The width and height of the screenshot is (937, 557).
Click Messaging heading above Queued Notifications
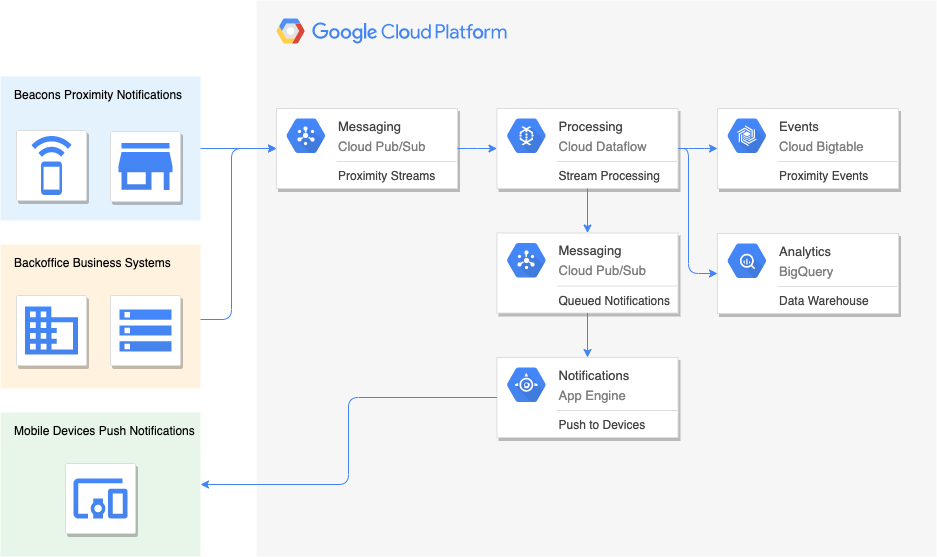(590, 251)
